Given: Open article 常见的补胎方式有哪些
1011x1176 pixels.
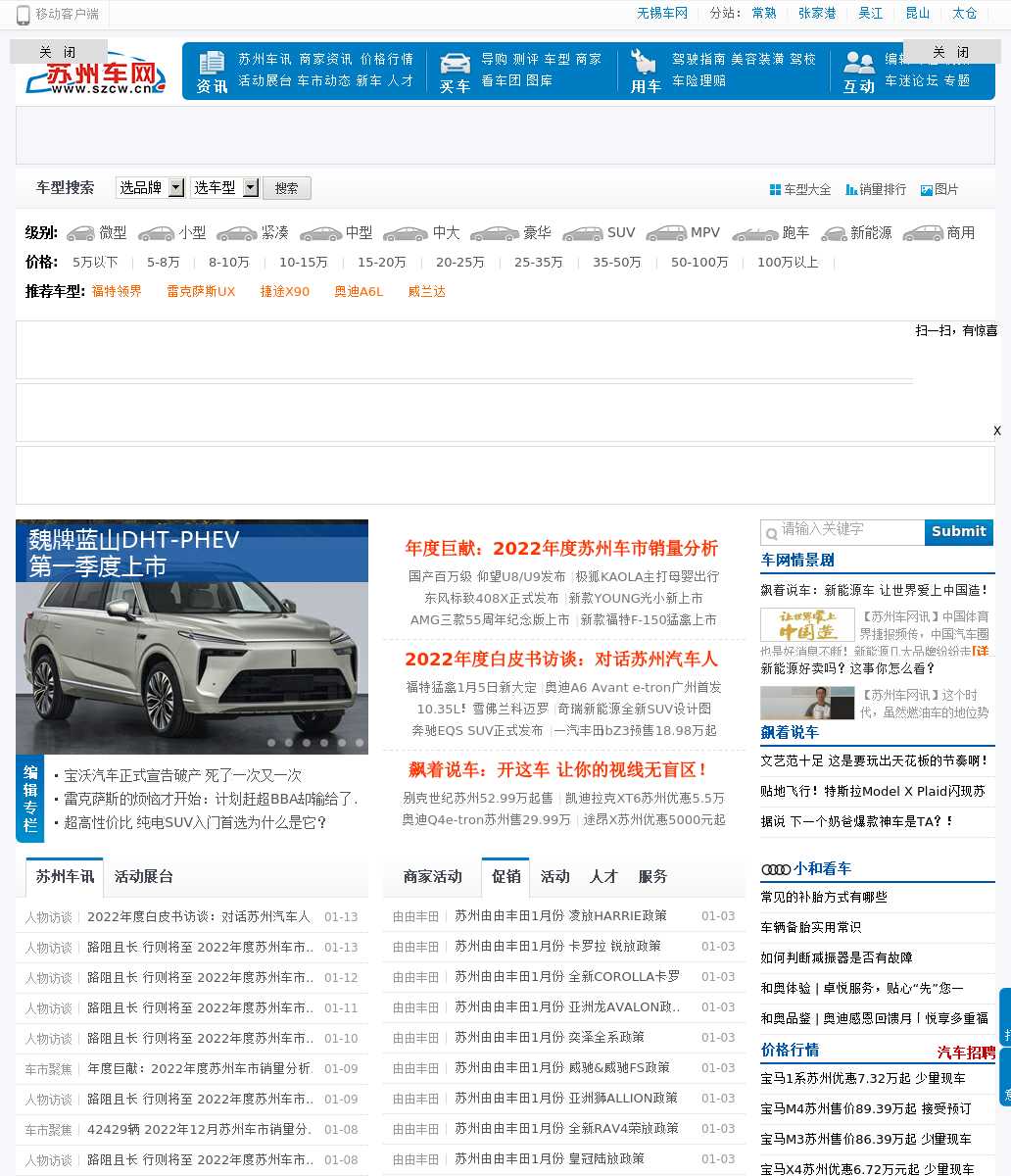Looking at the screenshot, I should [824, 898].
